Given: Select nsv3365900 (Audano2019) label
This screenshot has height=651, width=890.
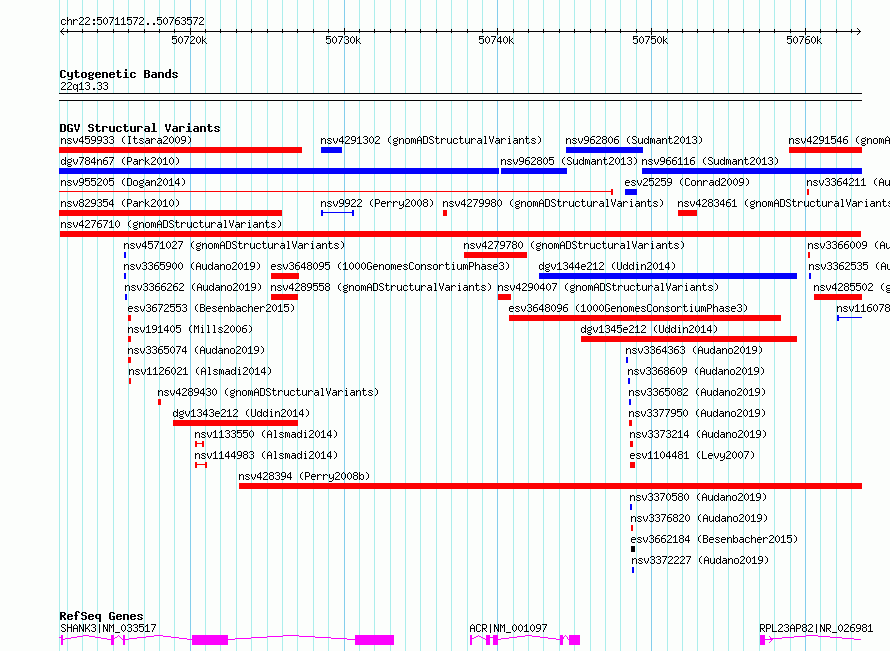Looking at the screenshot, I should tap(192, 266).
